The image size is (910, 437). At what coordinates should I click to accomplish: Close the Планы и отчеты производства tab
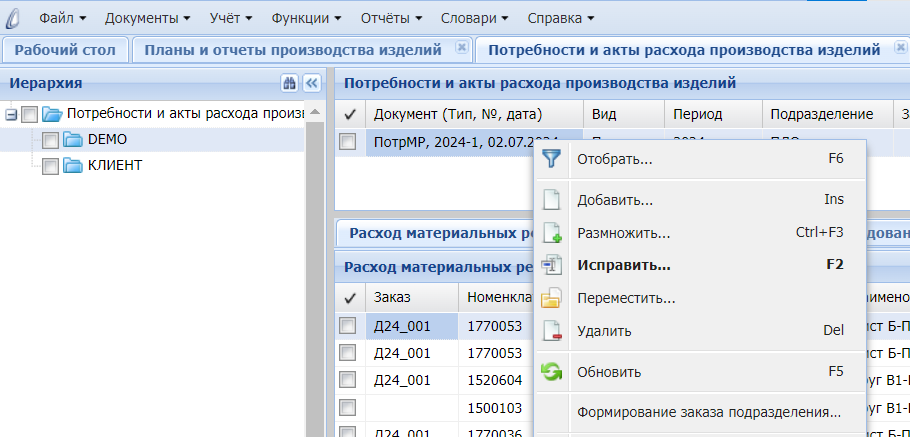461,47
